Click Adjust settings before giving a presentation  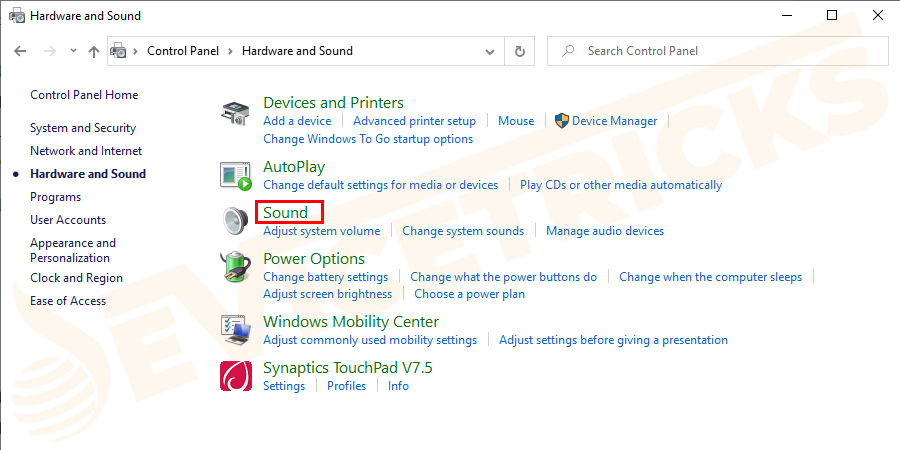pyautogui.click(x=614, y=340)
